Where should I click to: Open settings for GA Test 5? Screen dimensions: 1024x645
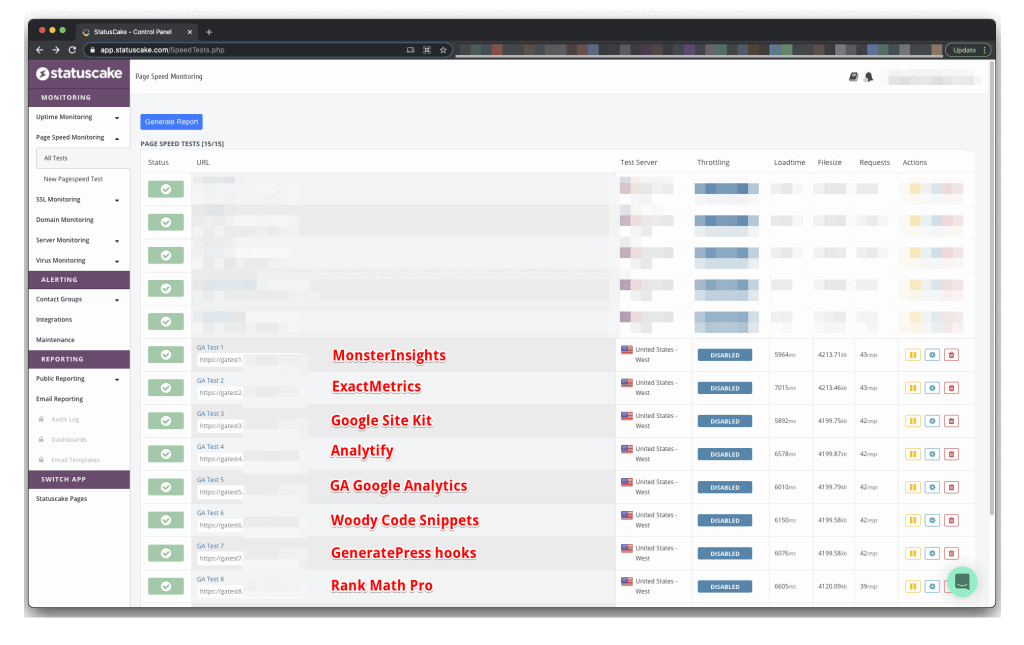tap(932, 487)
